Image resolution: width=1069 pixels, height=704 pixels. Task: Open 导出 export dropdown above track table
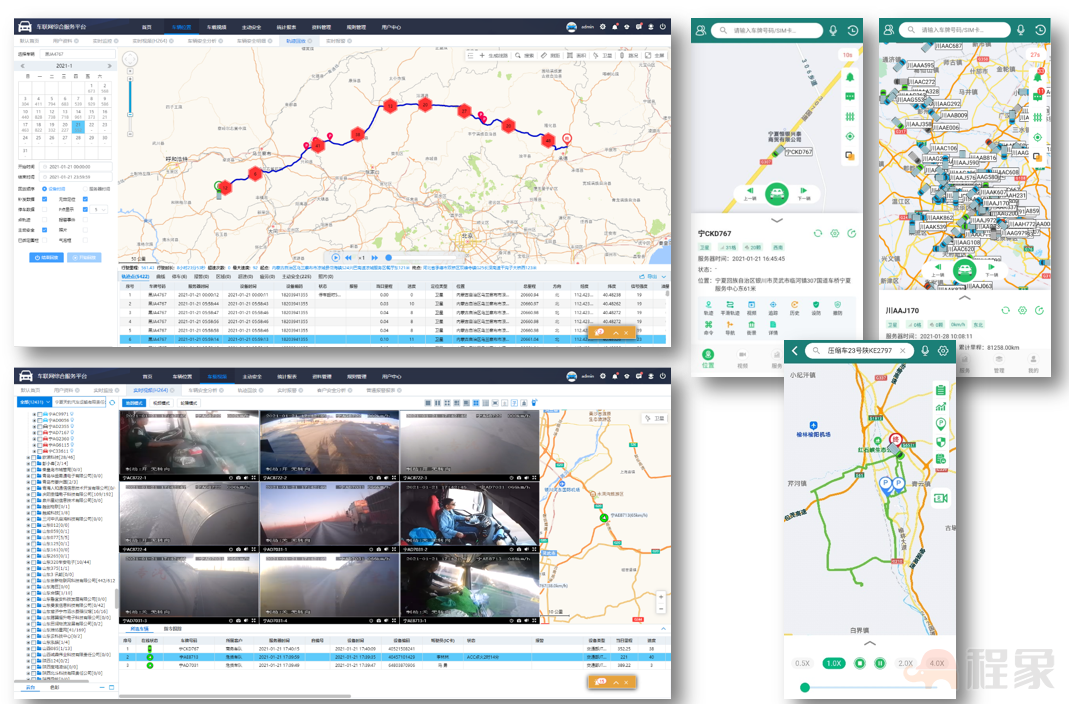[651, 276]
